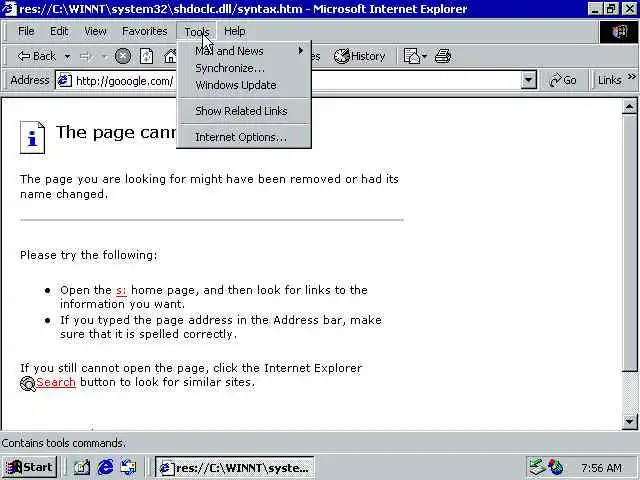Image resolution: width=640 pixels, height=480 pixels.
Task: Minimize the Internet Explorer window
Action: 595,9
